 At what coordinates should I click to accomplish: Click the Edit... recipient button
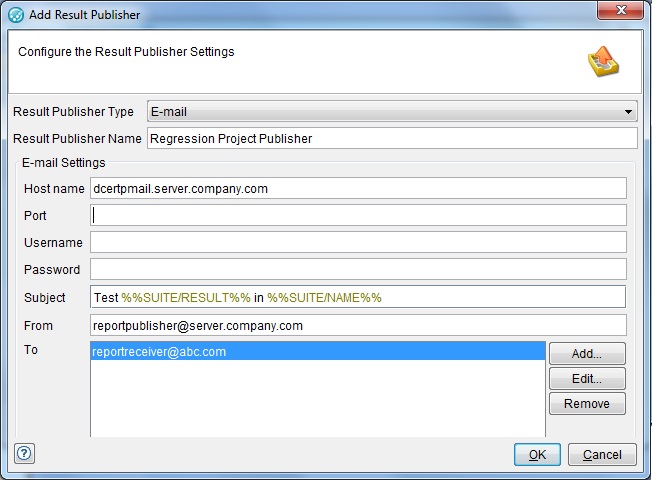pyautogui.click(x=587, y=378)
